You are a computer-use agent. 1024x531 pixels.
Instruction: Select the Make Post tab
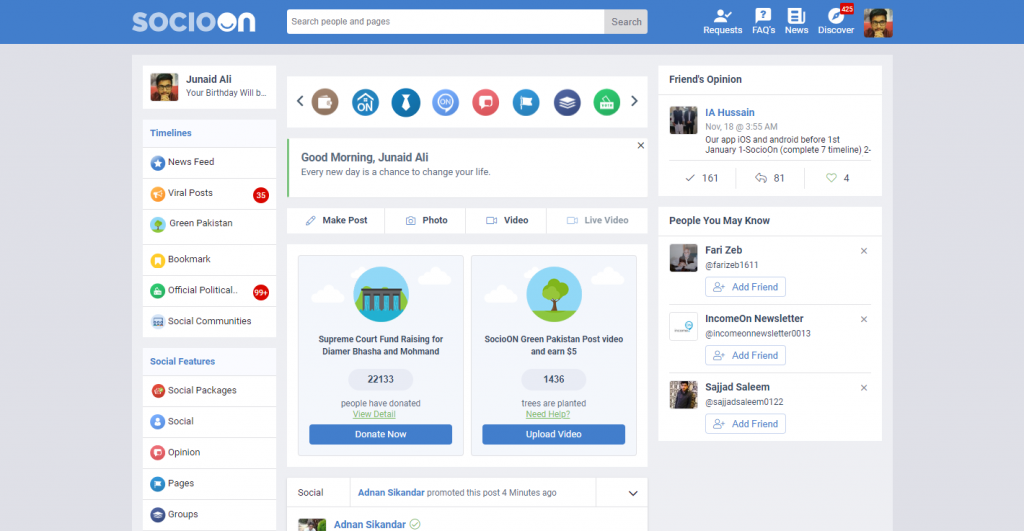pos(336,220)
